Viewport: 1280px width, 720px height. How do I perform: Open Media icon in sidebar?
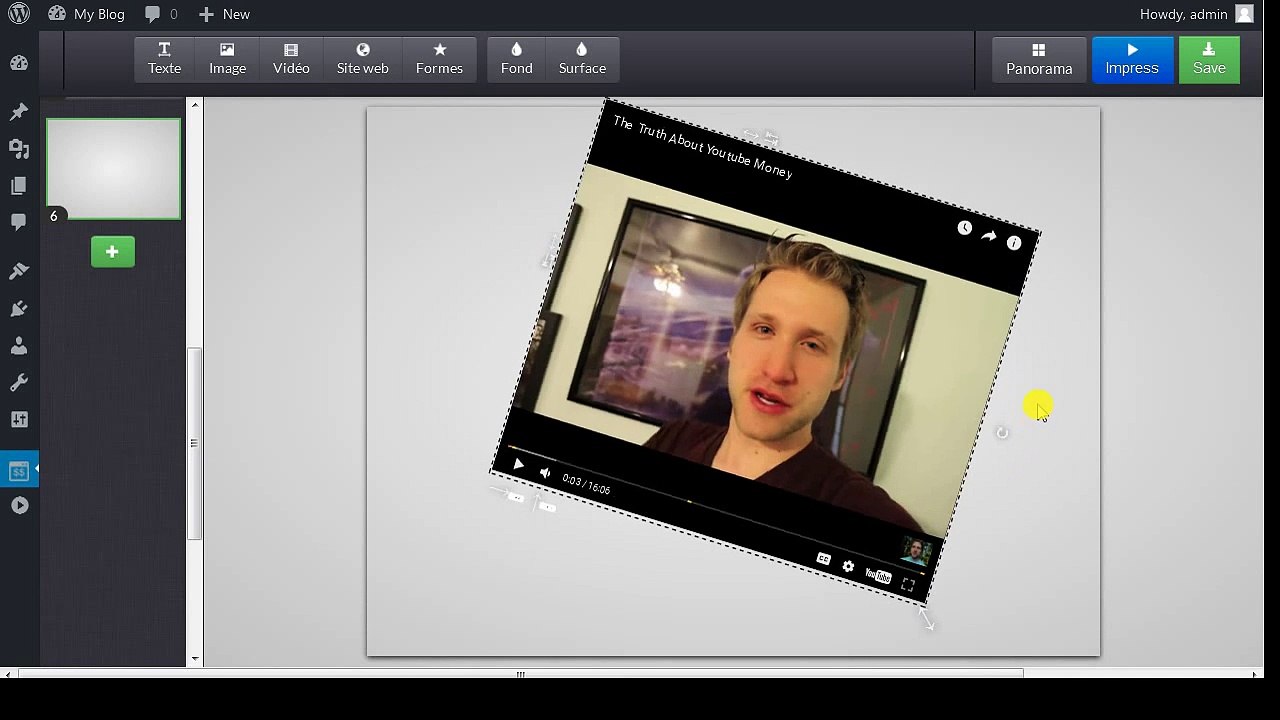coord(19,148)
